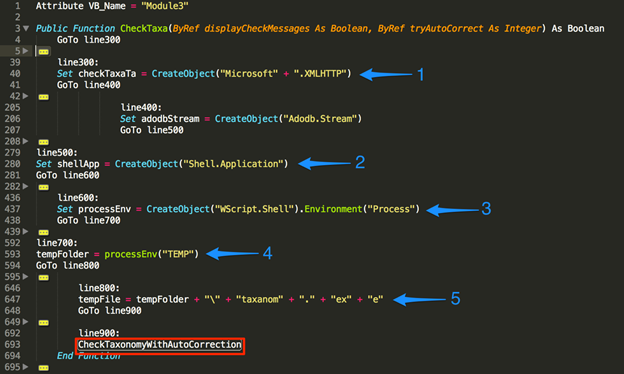Click the processEnv variable on line 437
Screen dimensions: 624x374
click(x=104, y=209)
